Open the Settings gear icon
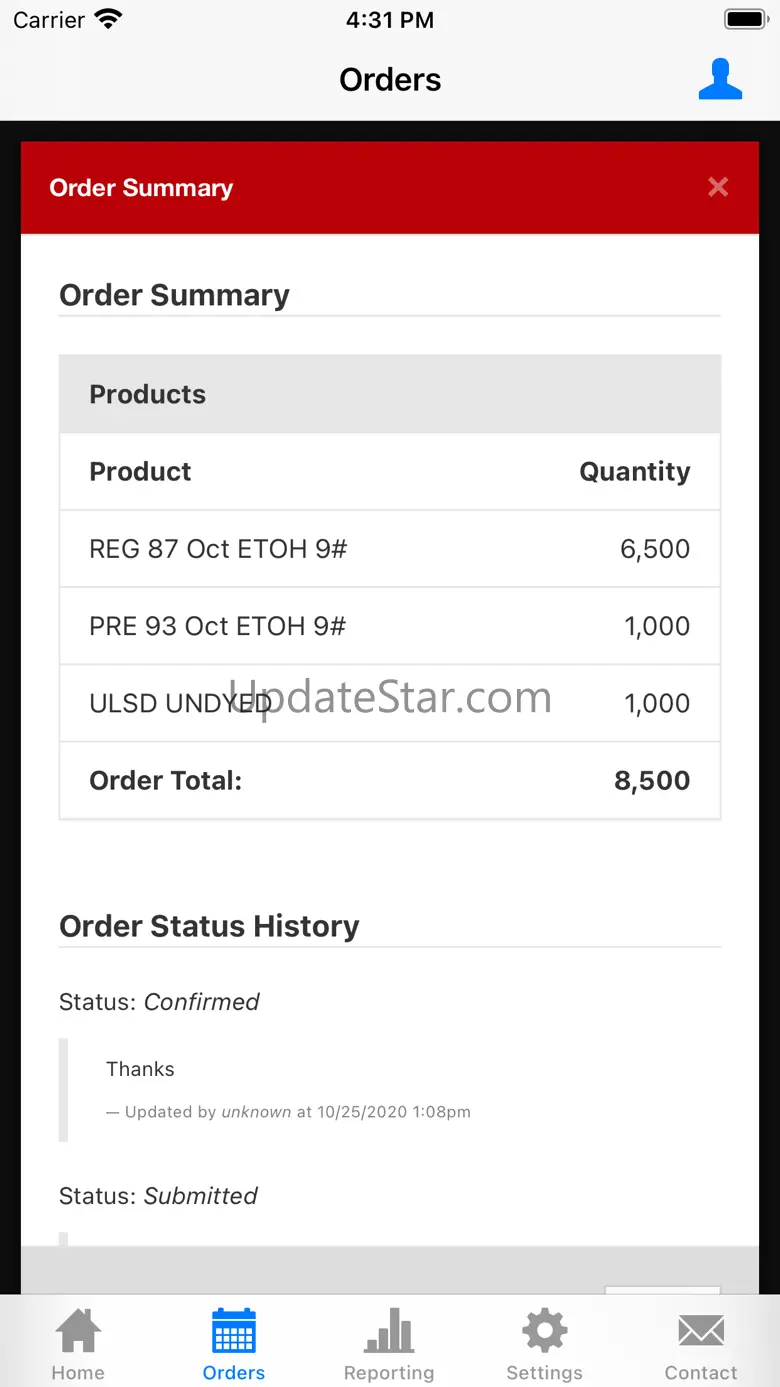Screen dimensions: 780x1387 [544, 1332]
